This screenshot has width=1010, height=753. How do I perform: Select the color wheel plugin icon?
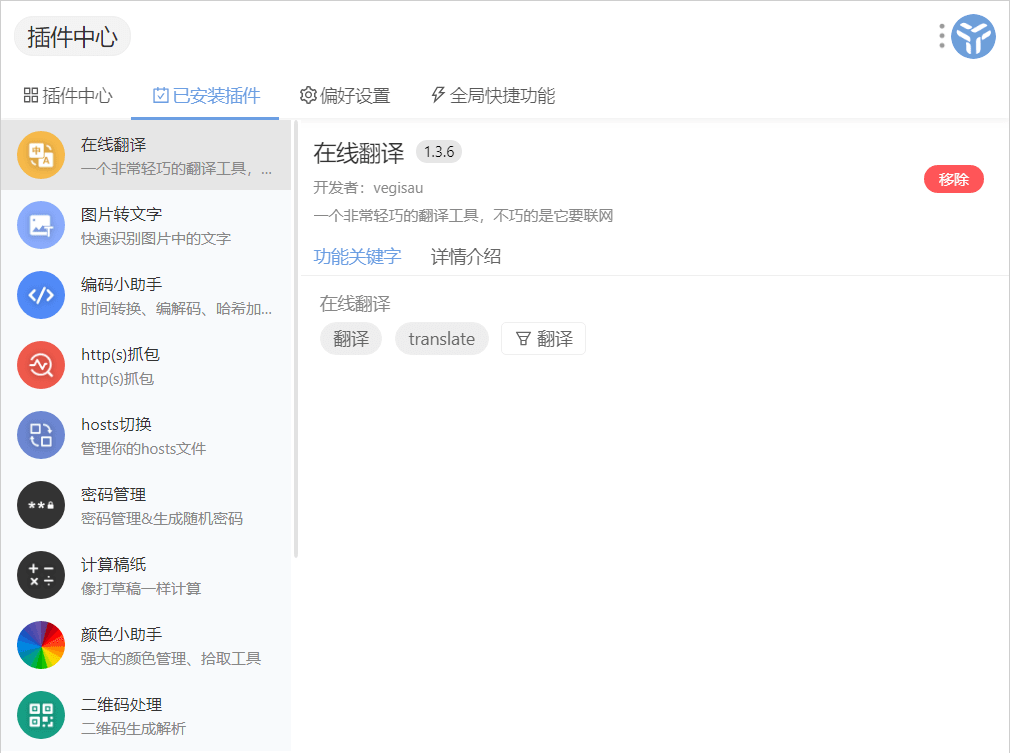(41, 645)
